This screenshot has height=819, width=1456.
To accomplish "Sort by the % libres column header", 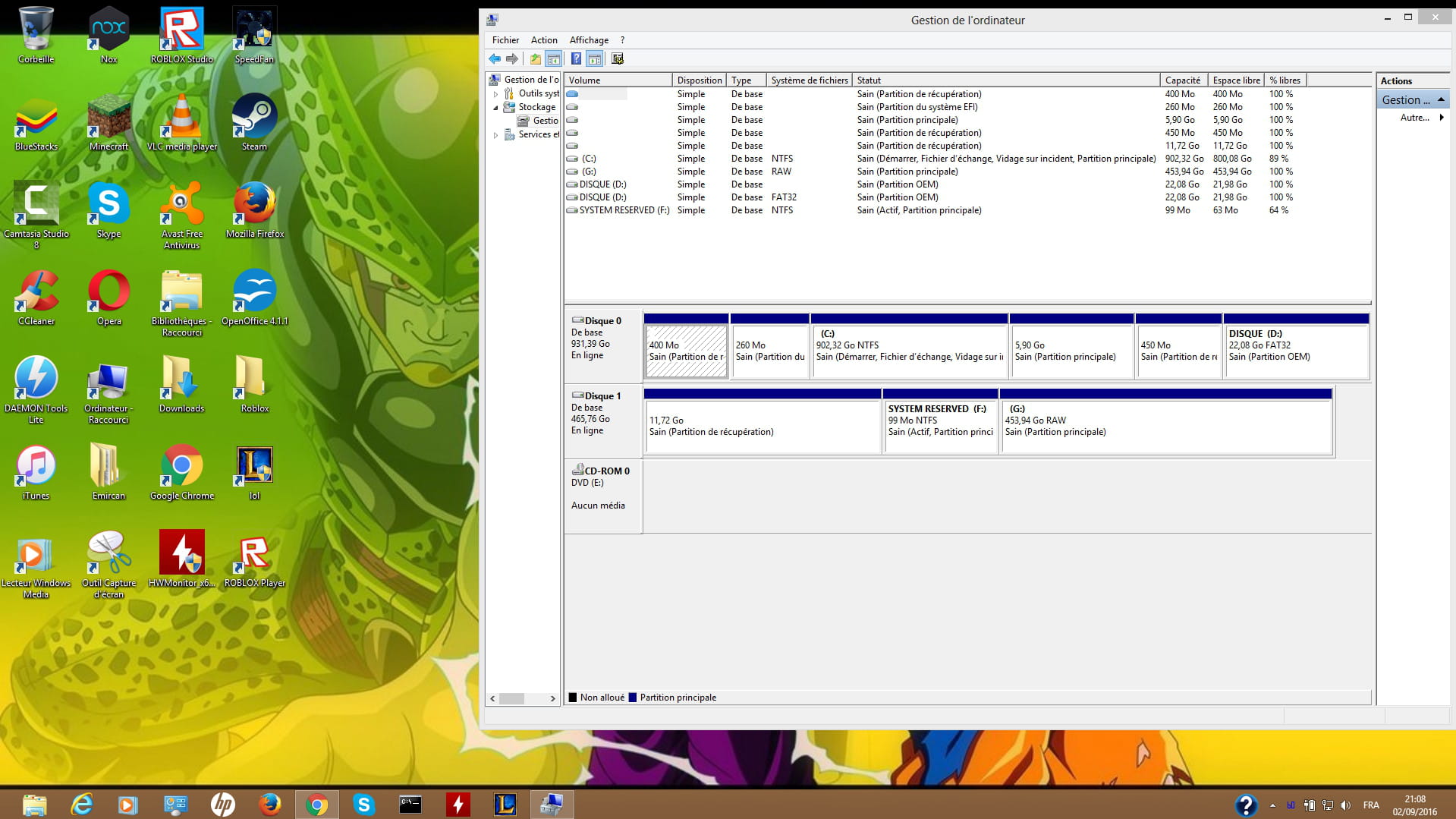I will (x=1285, y=80).
